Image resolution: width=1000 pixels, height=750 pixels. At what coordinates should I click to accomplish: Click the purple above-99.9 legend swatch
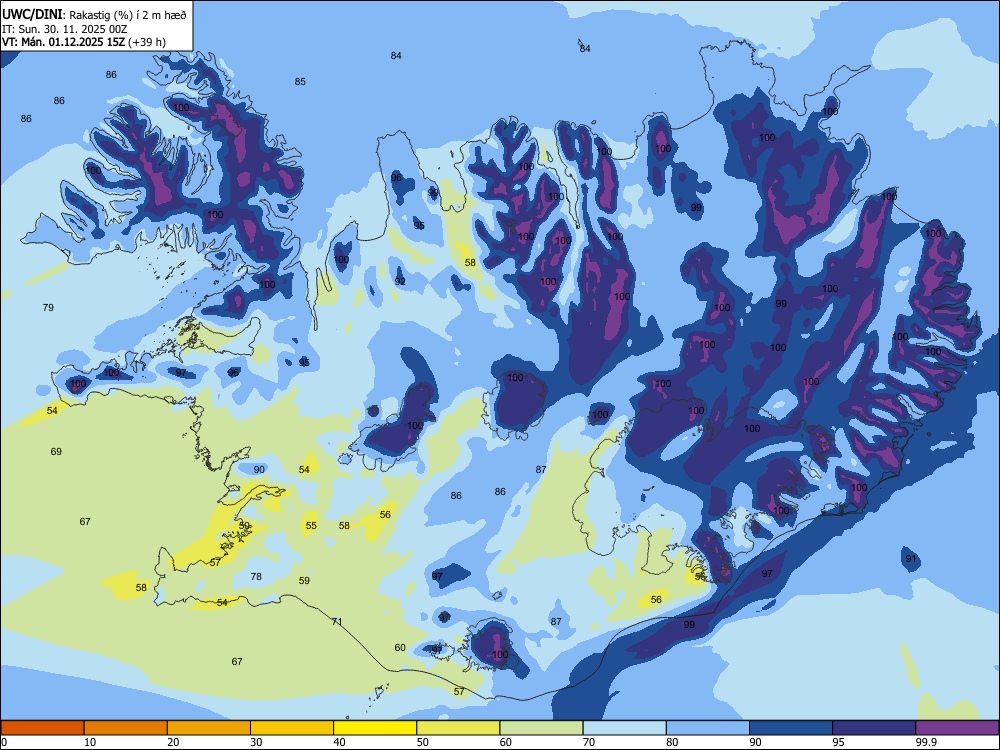point(957,728)
